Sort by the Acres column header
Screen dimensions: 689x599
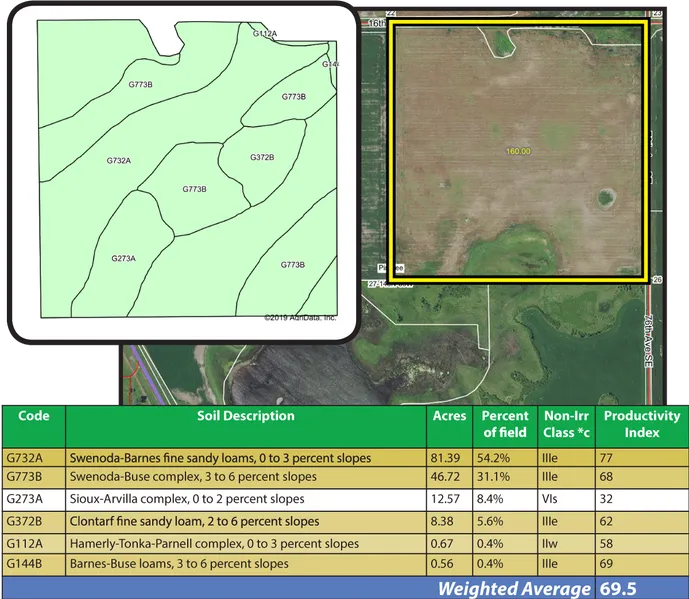pyautogui.click(x=449, y=416)
